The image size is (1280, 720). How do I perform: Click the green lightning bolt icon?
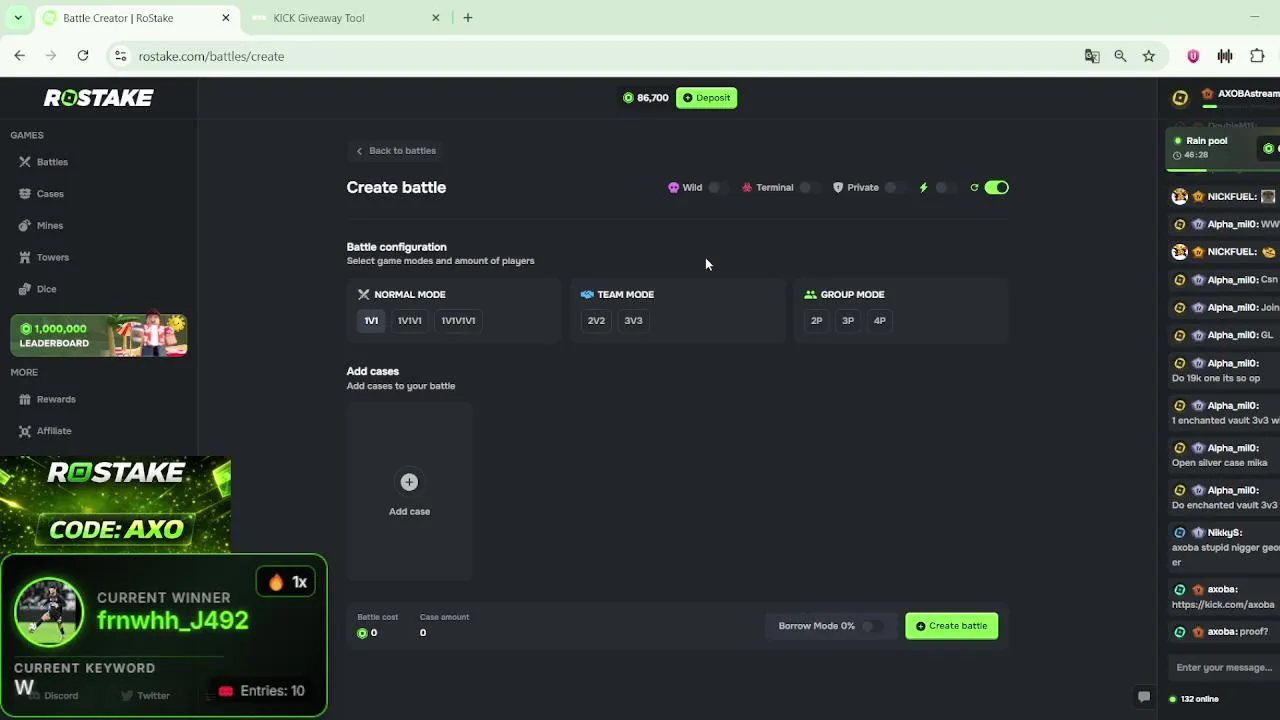(x=923, y=188)
